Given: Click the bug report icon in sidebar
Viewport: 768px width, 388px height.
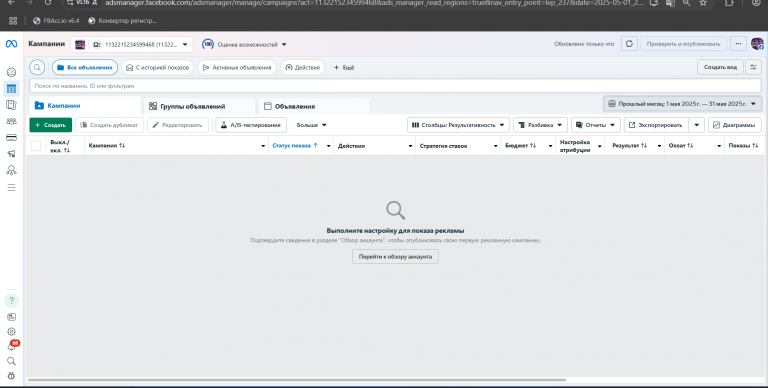Looking at the screenshot, I should point(11,376).
